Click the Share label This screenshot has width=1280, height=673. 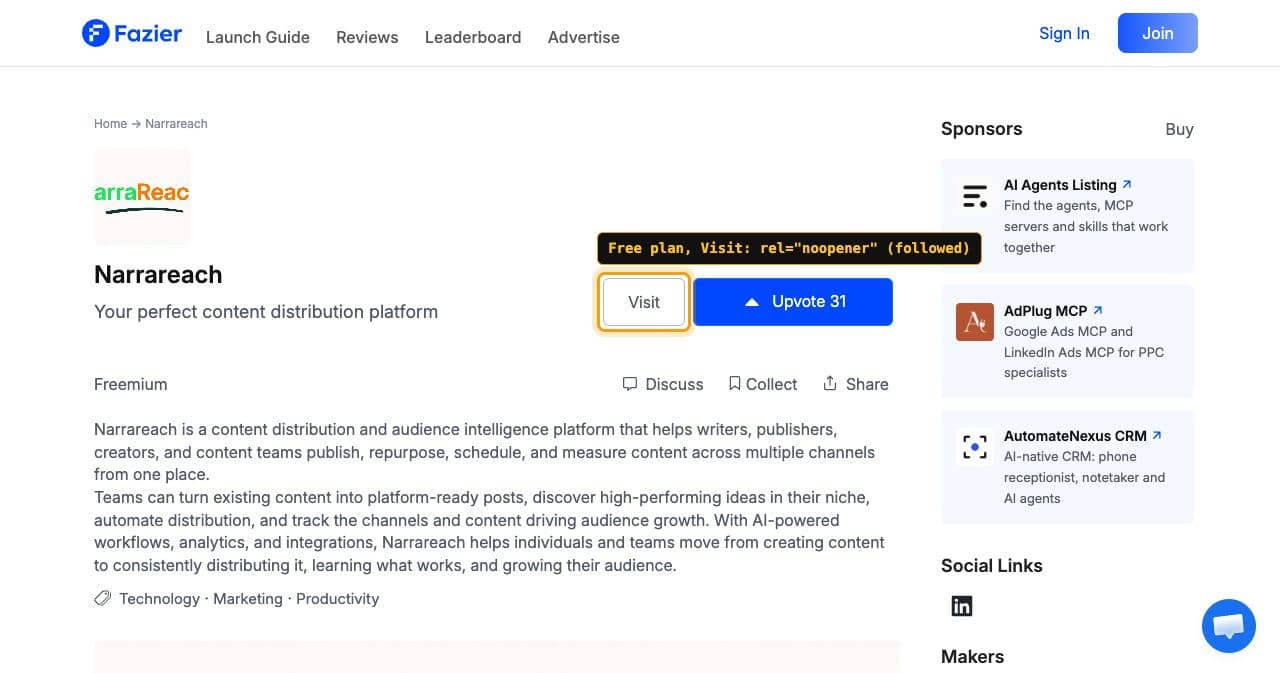click(x=867, y=384)
